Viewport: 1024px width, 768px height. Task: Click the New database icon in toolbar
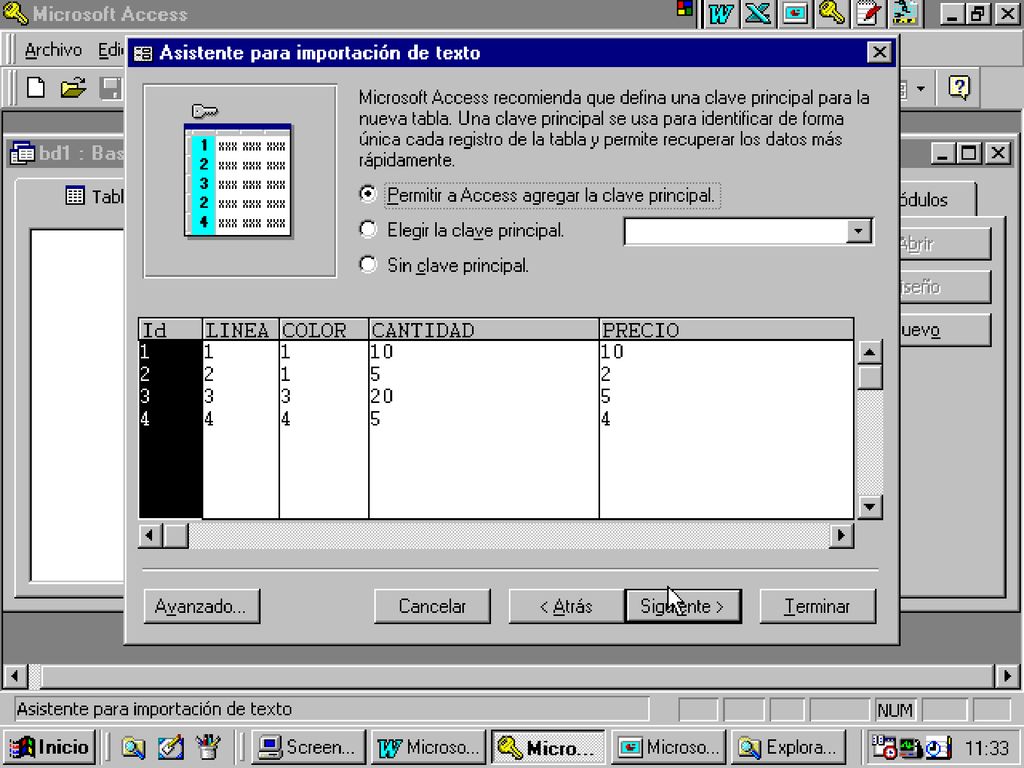(x=36, y=88)
